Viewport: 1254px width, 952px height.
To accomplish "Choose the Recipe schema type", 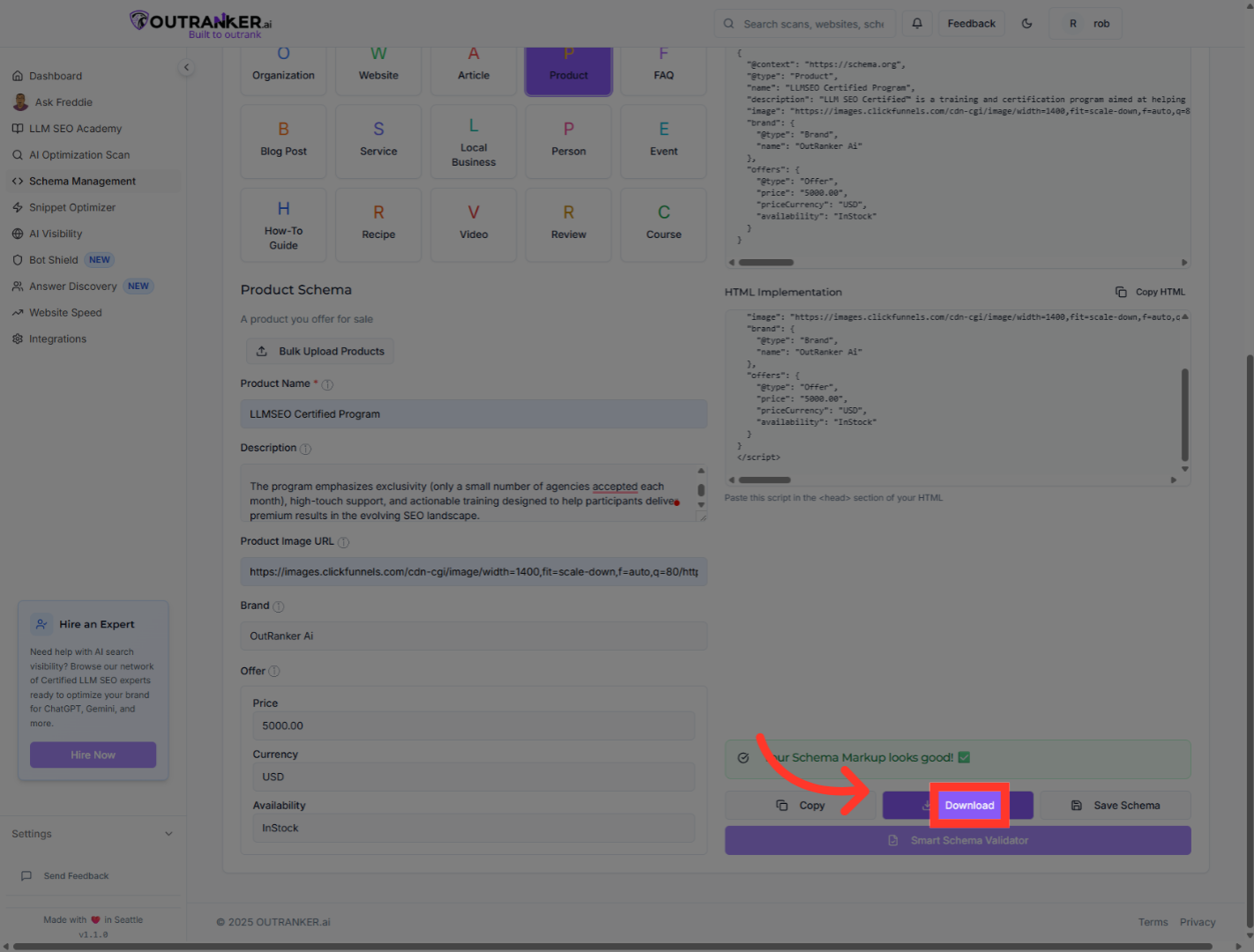I will tap(378, 225).
